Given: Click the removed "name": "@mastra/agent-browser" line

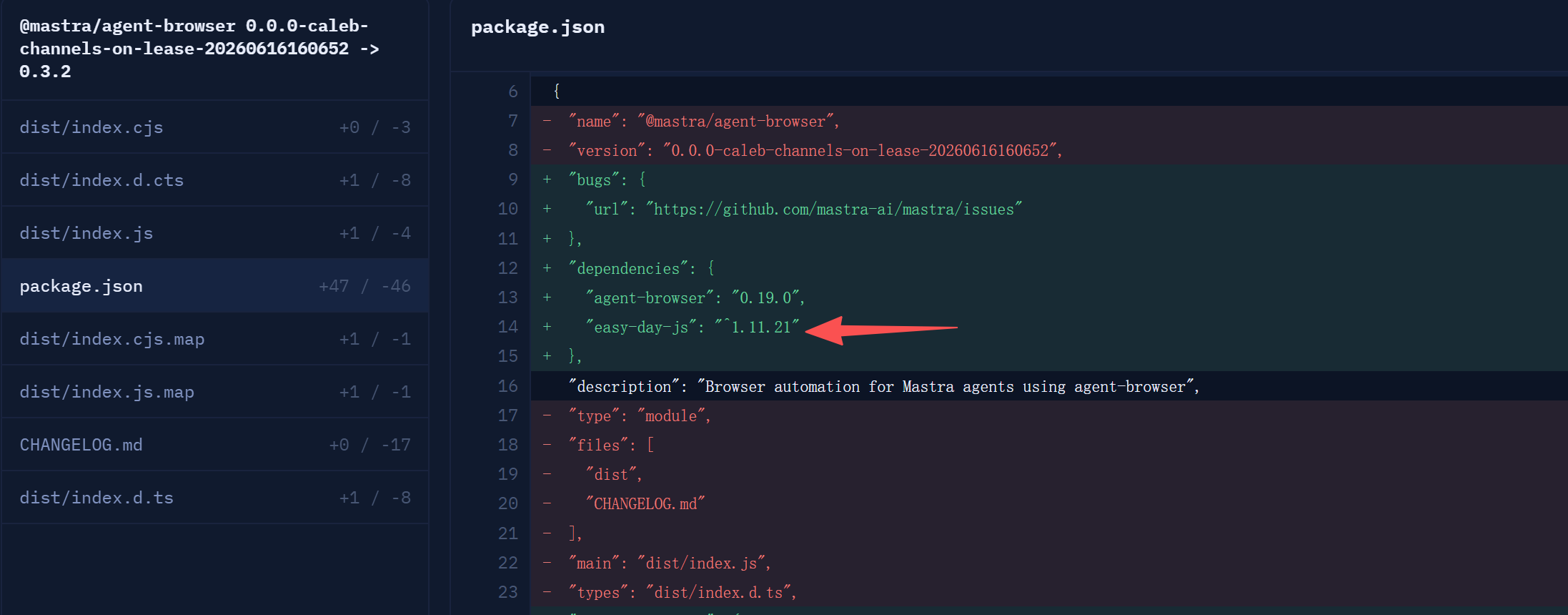Looking at the screenshot, I should 1049,121.
